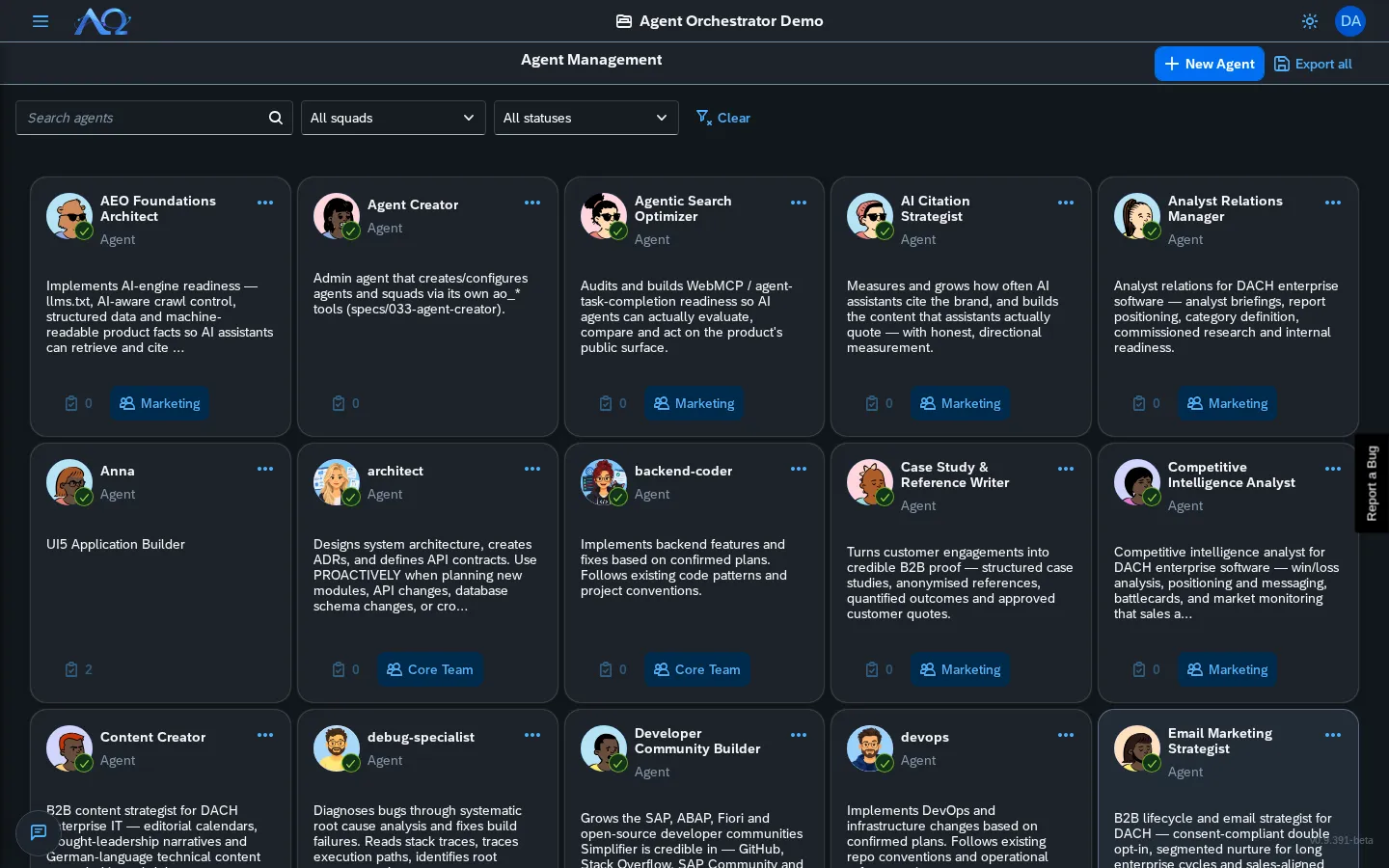Open more options for Anna card
The height and width of the screenshot is (868, 1389).
(265, 469)
